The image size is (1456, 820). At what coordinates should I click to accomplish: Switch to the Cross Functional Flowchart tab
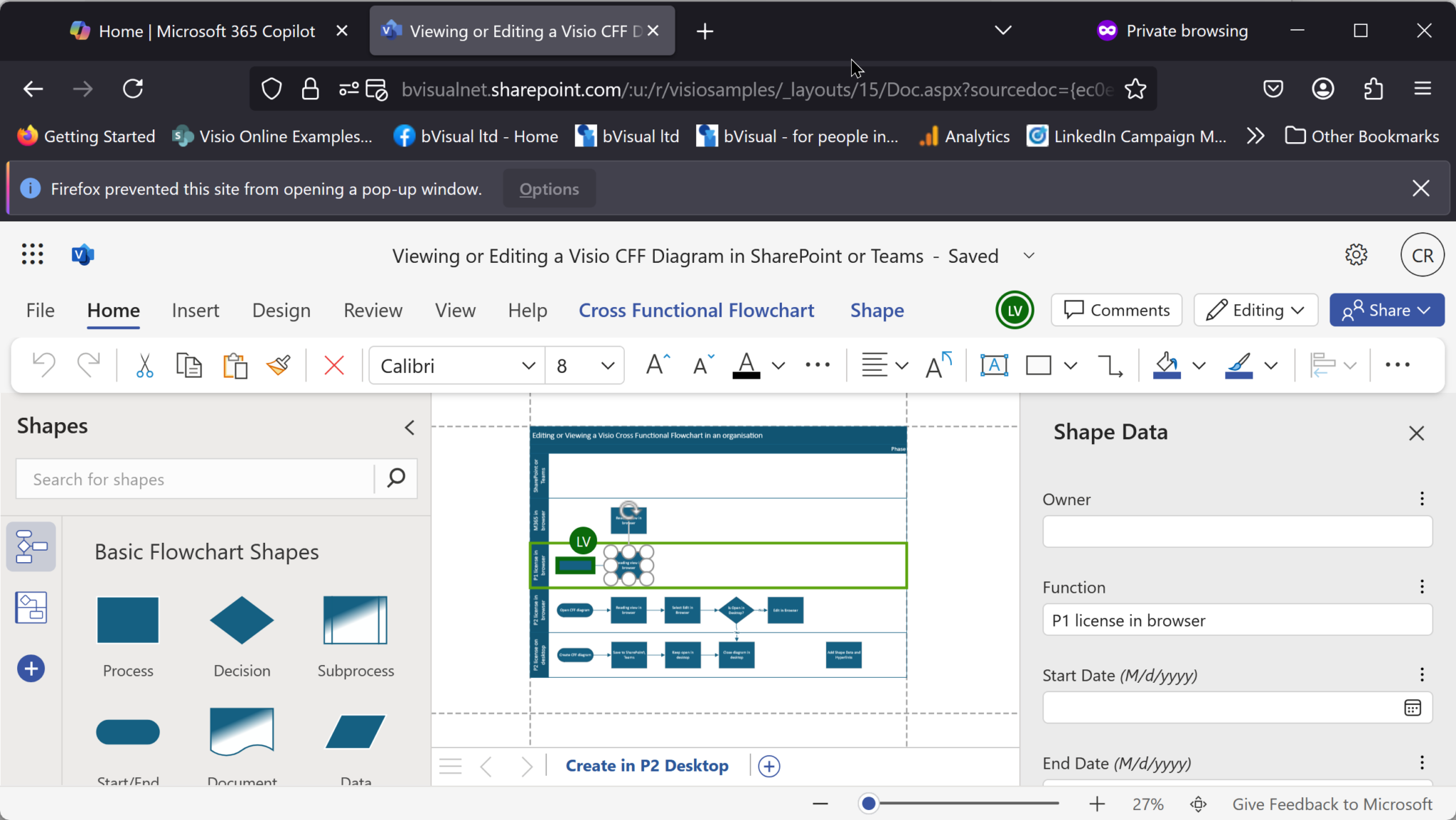(x=696, y=310)
